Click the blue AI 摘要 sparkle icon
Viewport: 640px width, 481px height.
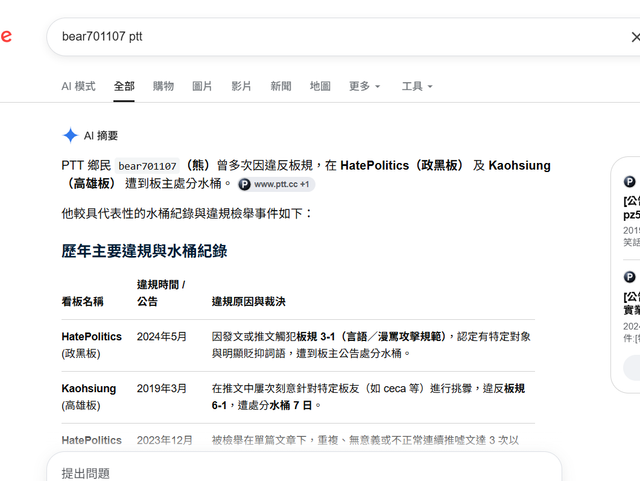coord(70,135)
